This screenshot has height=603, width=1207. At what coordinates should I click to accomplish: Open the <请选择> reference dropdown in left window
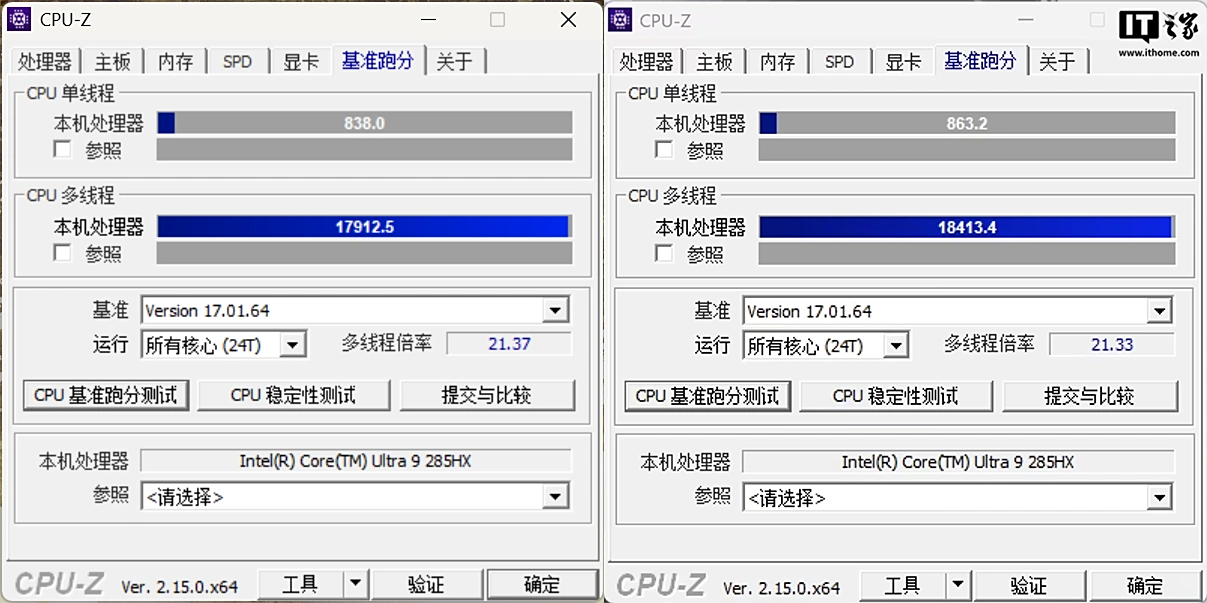556,496
